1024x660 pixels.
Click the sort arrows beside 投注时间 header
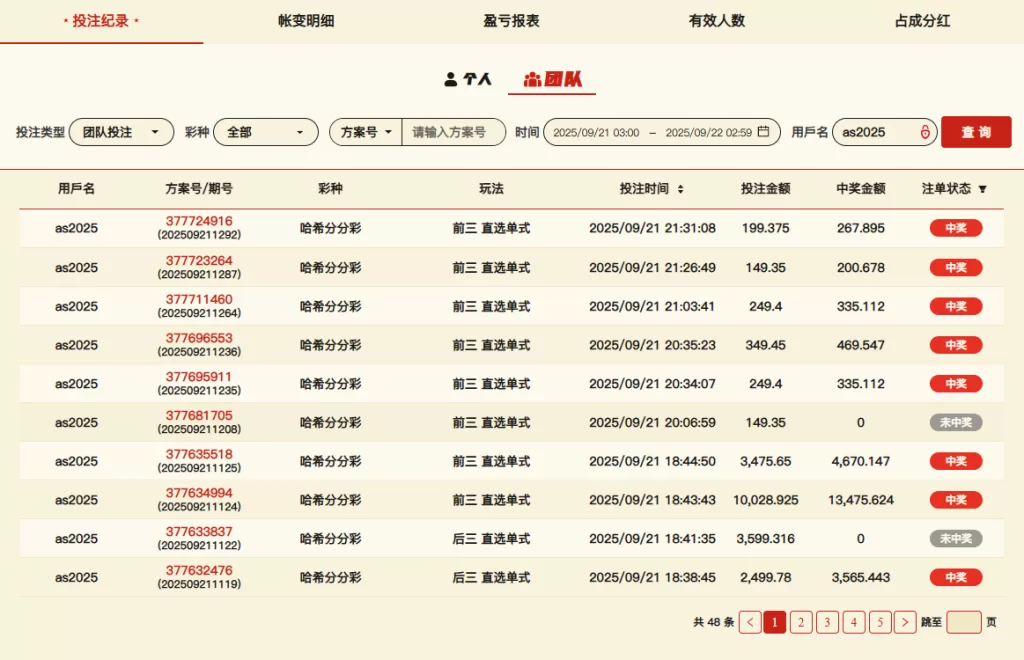pyautogui.click(x=681, y=189)
